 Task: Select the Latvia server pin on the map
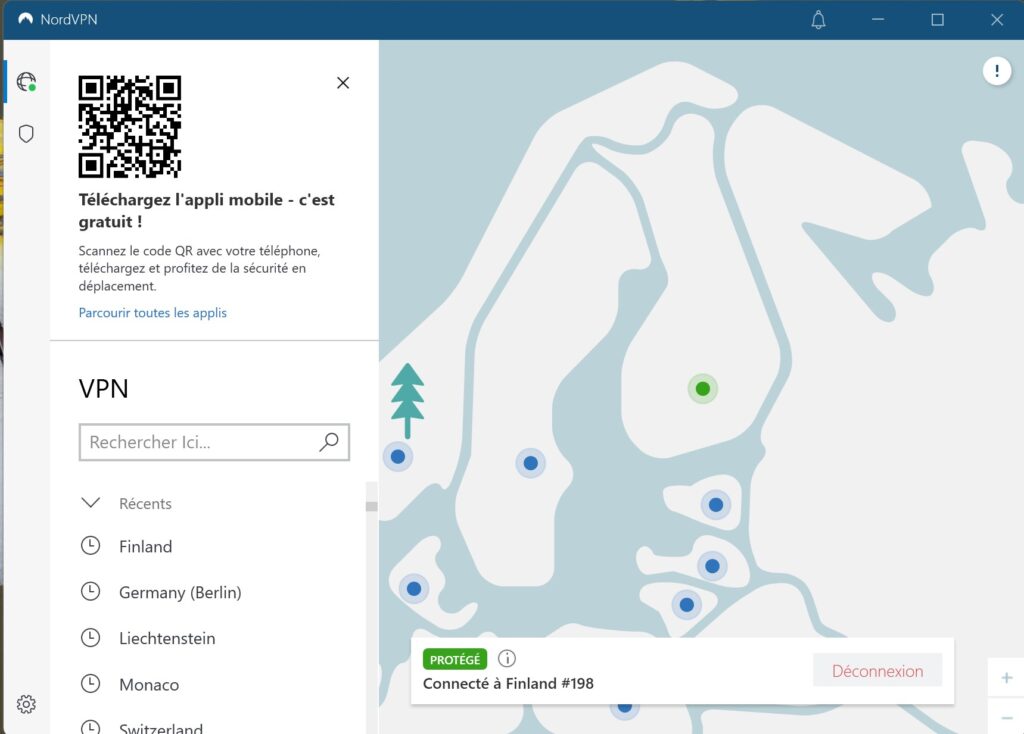712,566
